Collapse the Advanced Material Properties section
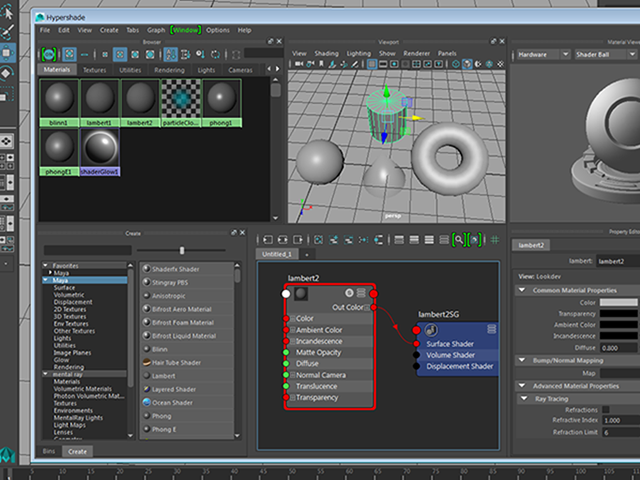 click(x=522, y=386)
